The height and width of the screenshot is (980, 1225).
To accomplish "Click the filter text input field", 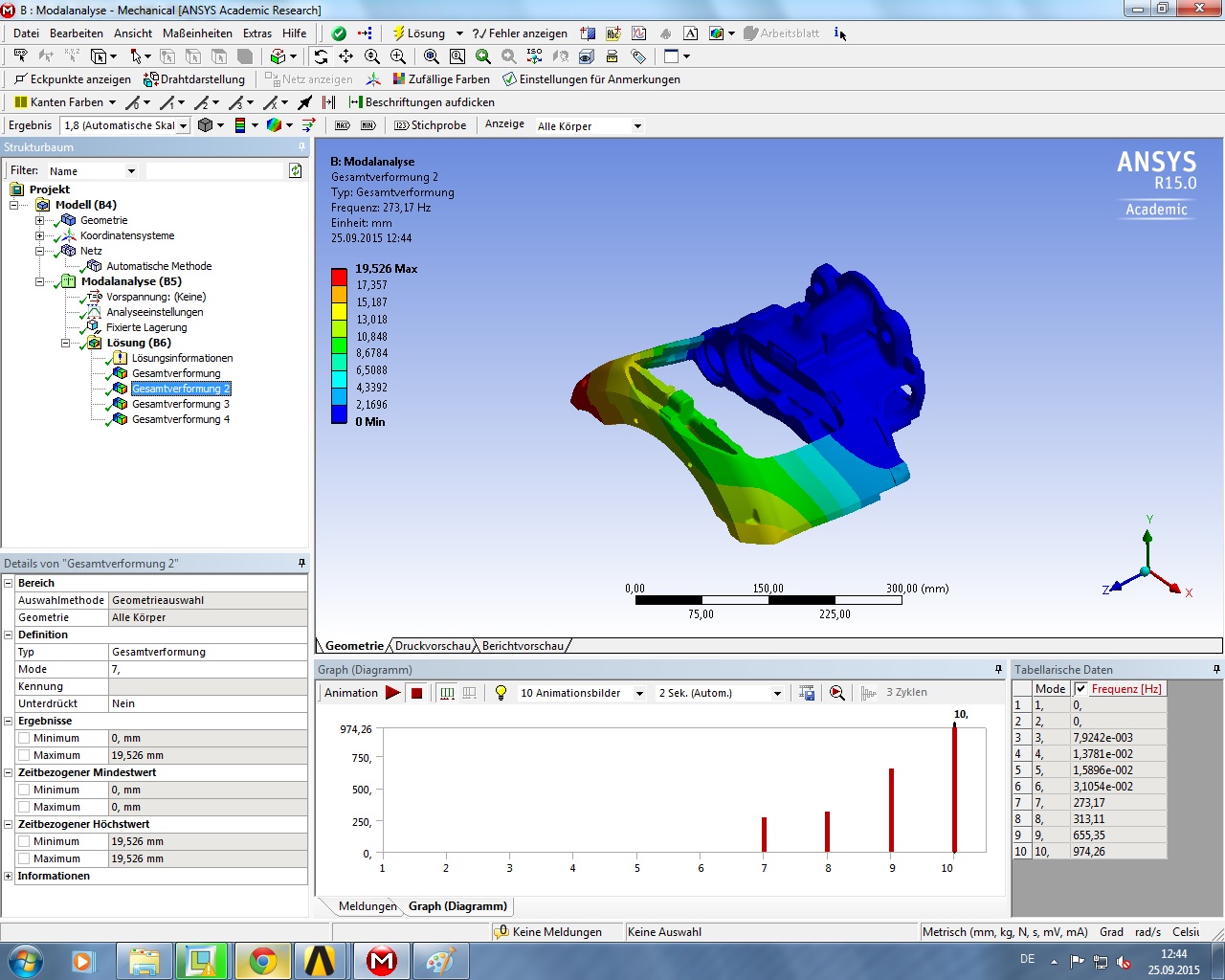I will pyautogui.click(x=216, y=170).
